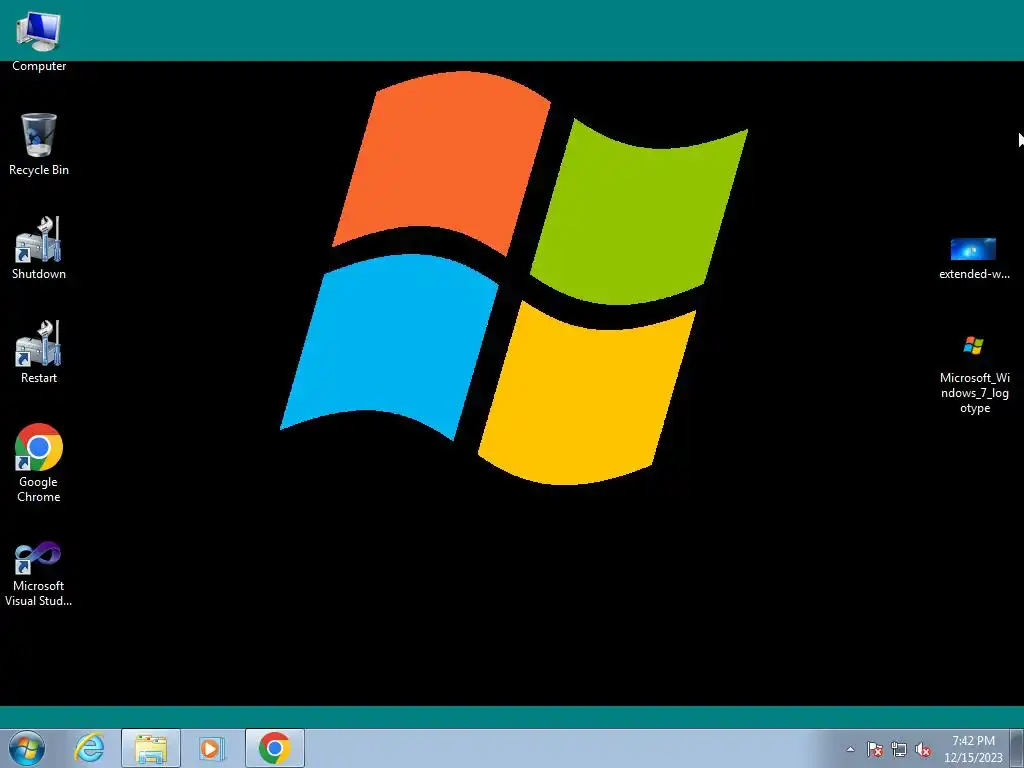Select the Google Chrome desktop shortcut

coord(39,464)
